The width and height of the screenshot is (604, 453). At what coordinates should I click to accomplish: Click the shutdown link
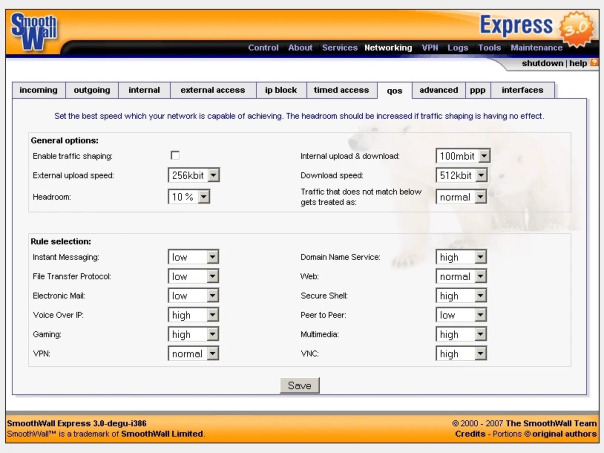[x=542, y=63]
